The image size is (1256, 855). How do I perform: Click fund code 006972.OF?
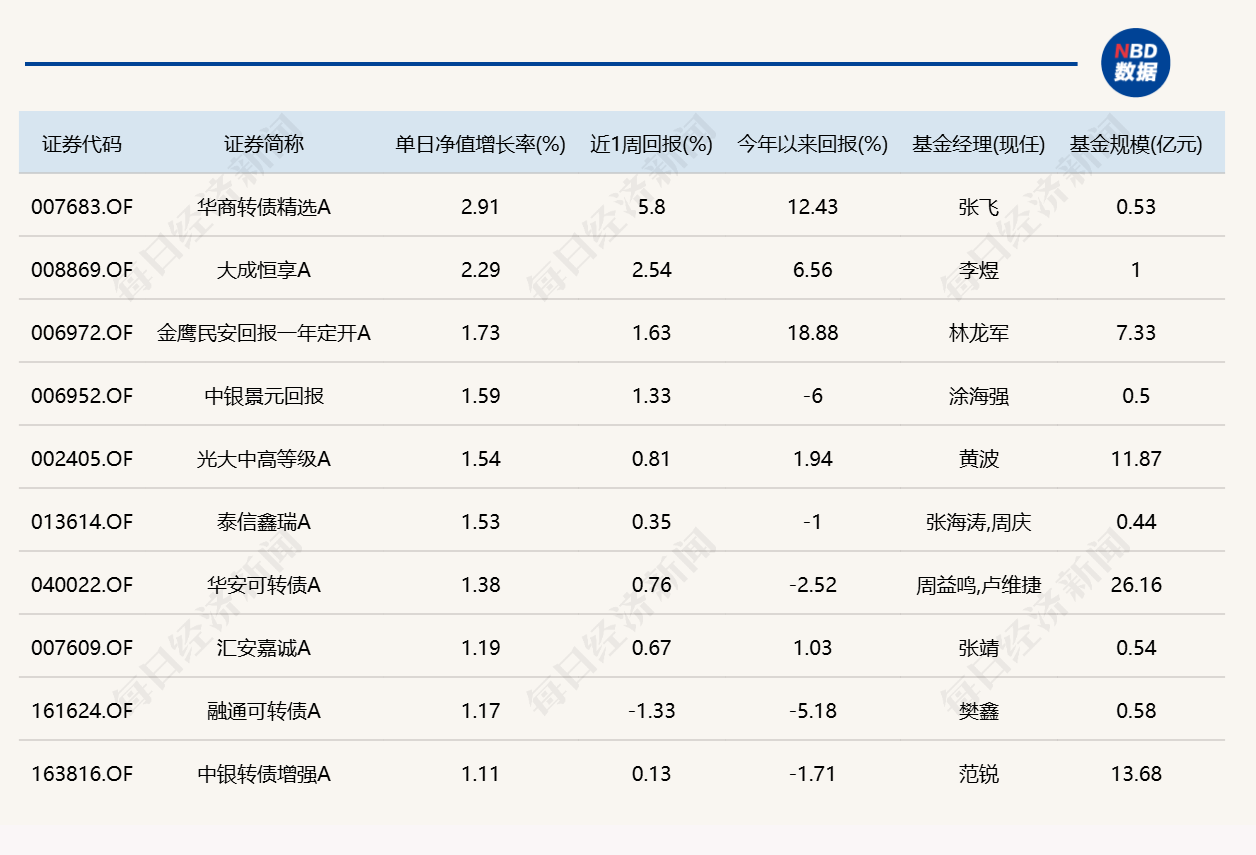(x=82, y=333)
